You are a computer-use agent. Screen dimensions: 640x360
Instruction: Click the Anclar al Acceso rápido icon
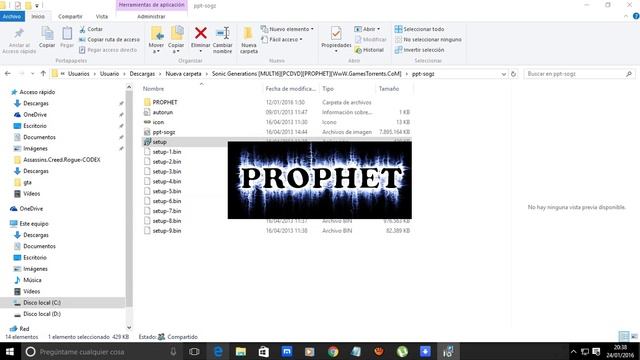19,34
